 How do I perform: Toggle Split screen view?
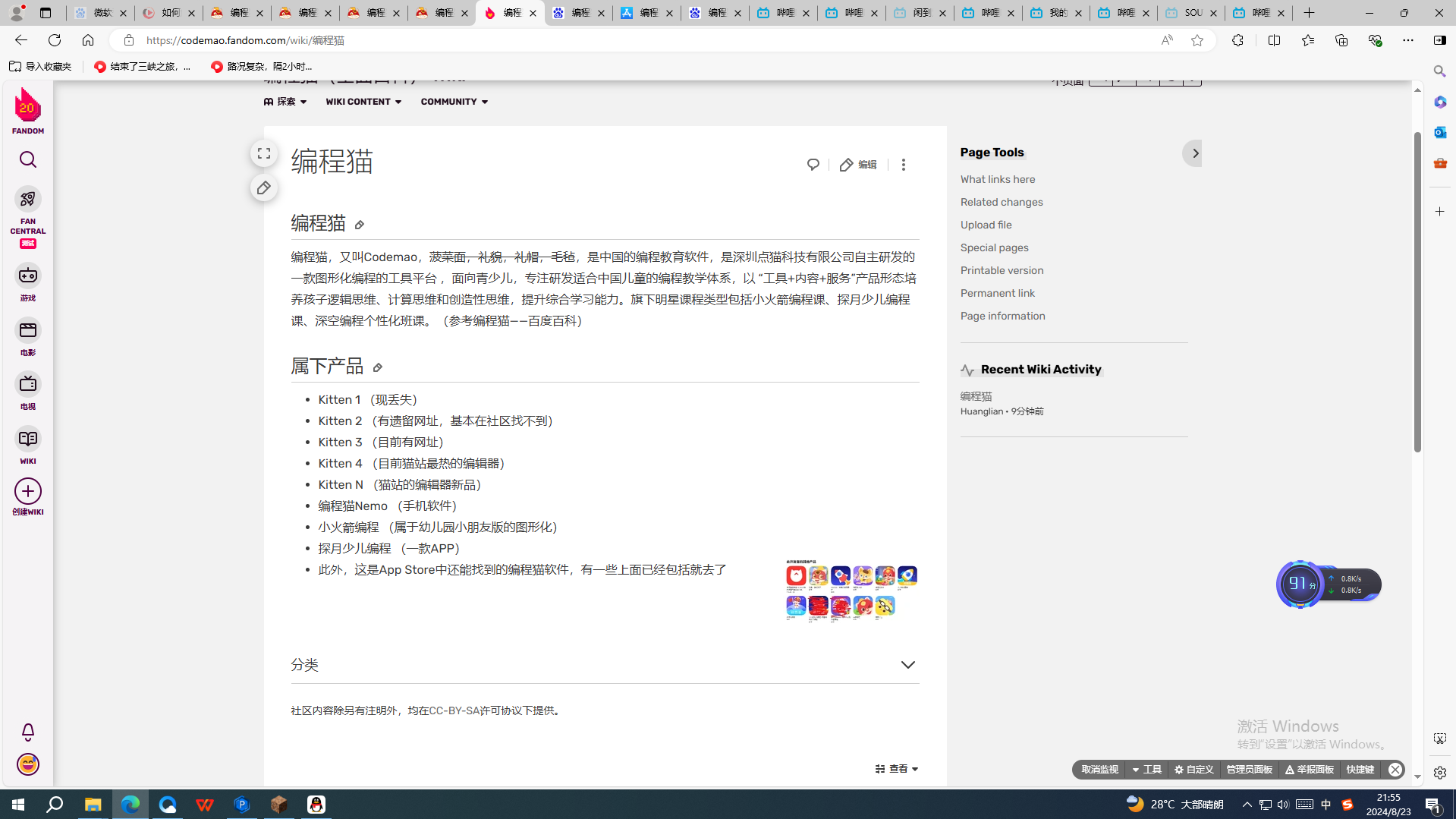click(1274, 40)
